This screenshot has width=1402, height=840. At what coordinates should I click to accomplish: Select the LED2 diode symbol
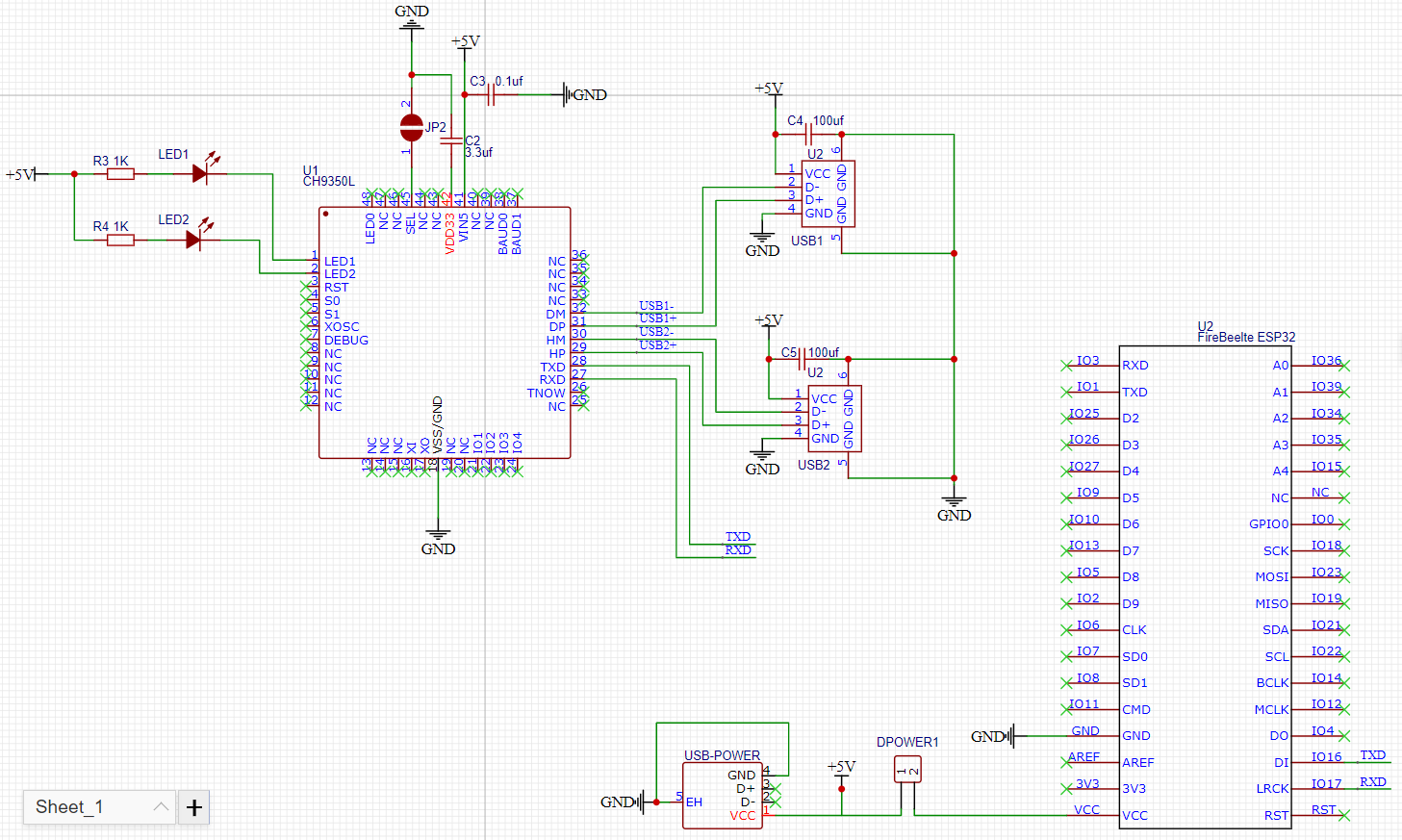(194, 239)
